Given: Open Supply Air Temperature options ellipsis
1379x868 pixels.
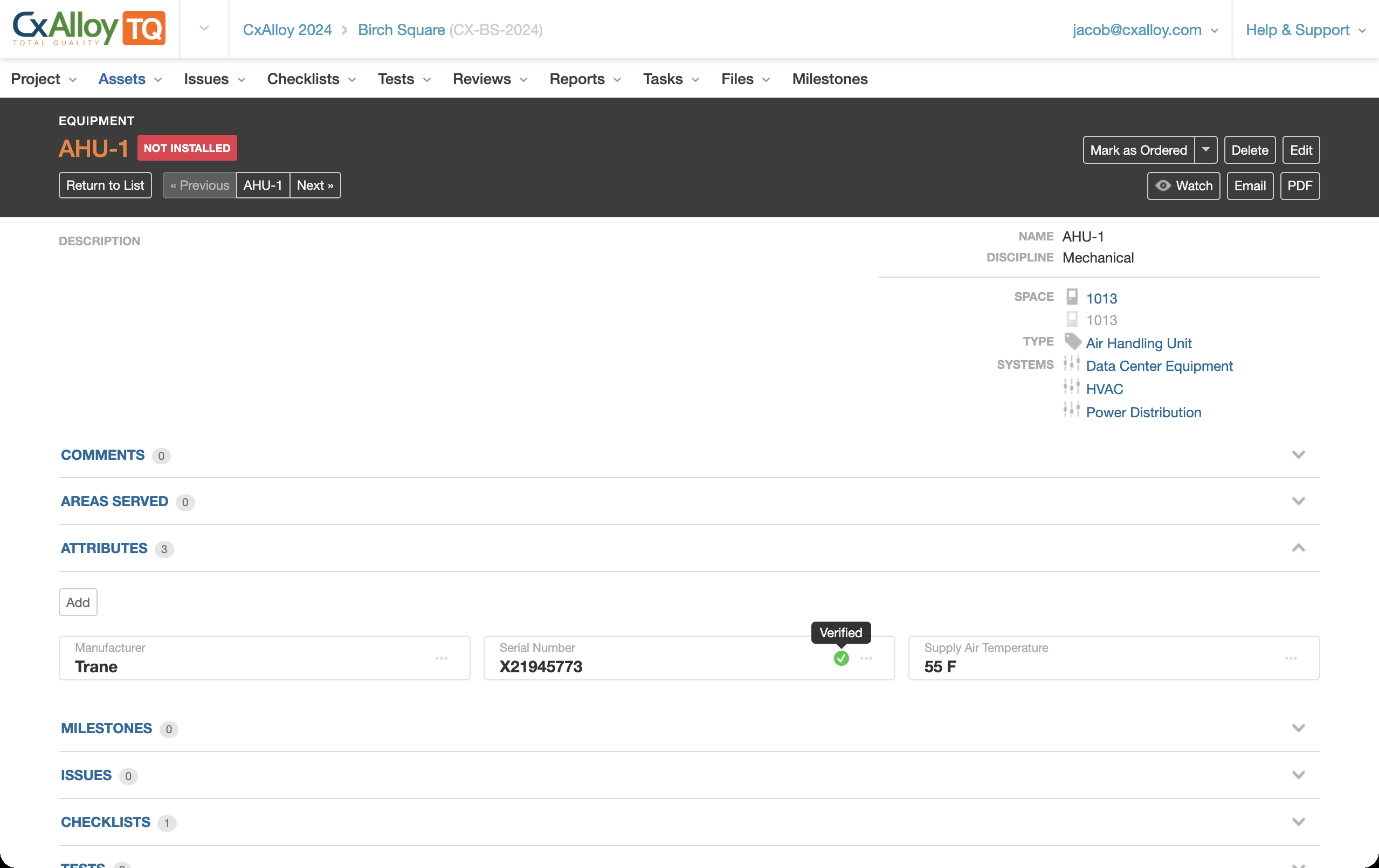Looking at the screenshot, I should click(x=1291, y=658).
